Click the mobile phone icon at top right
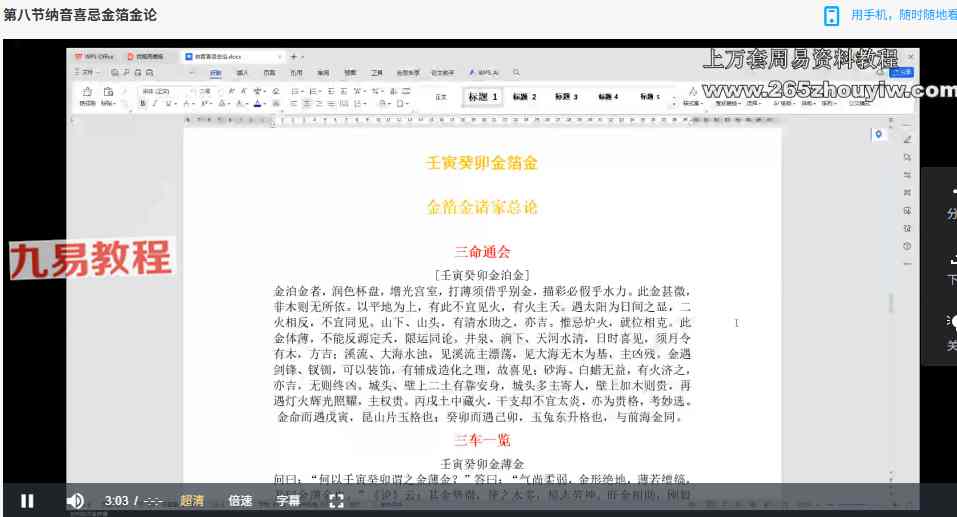The height and width of the screenshot is (517, 957). (831, 15)
